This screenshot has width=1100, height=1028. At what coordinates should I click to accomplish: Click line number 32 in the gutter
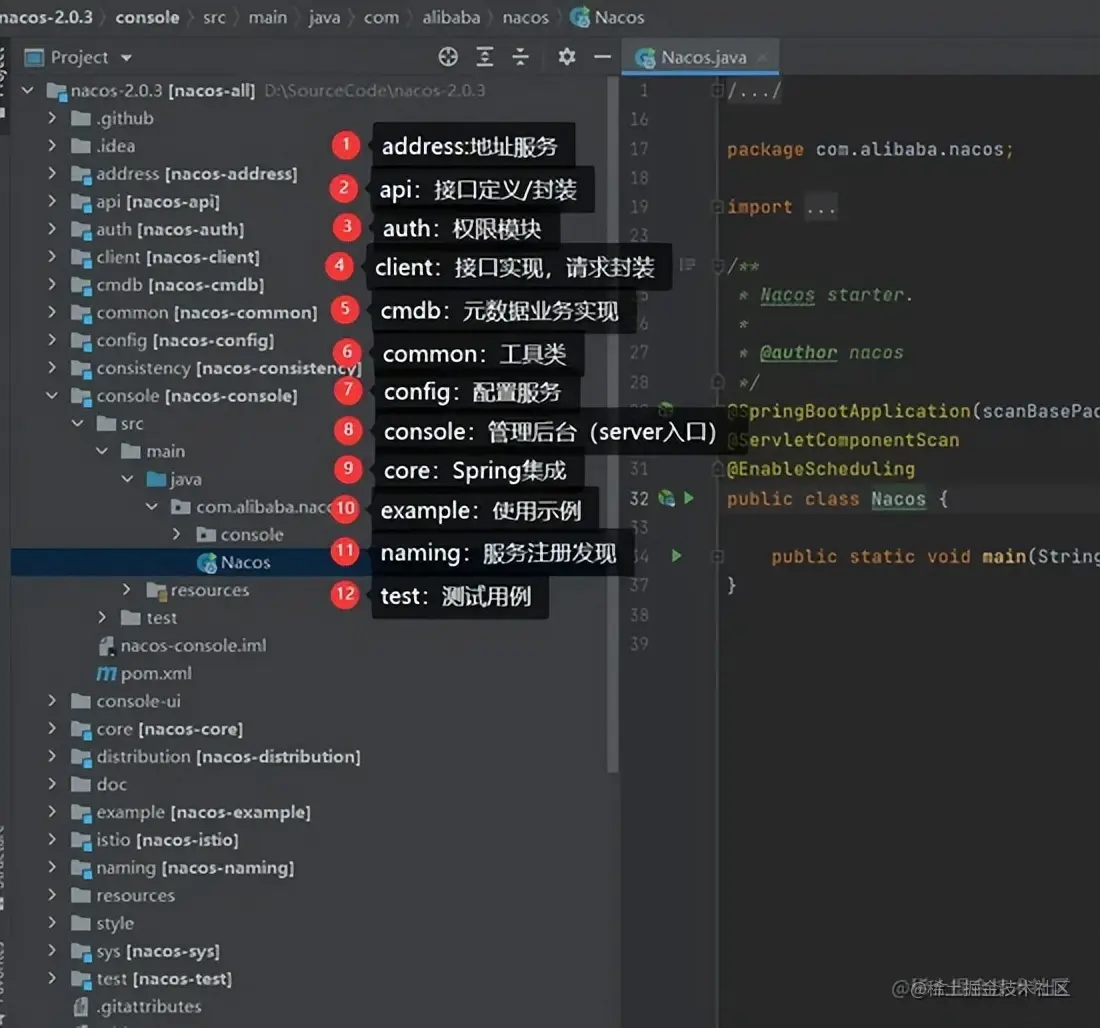[x=638, y=498]
